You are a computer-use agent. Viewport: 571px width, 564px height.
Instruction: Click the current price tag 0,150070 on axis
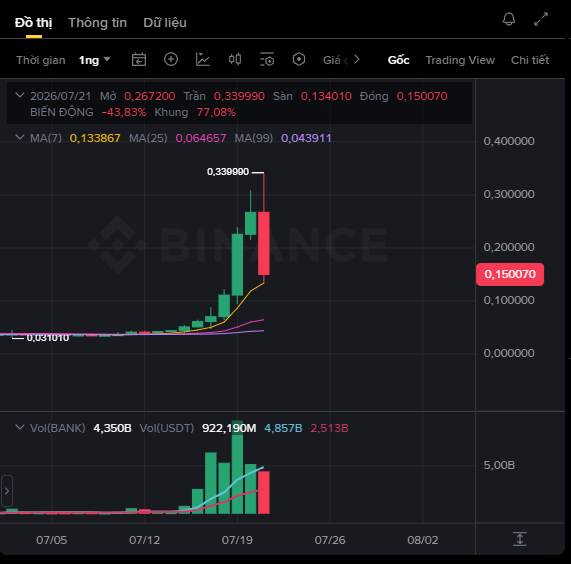[510, 274]
